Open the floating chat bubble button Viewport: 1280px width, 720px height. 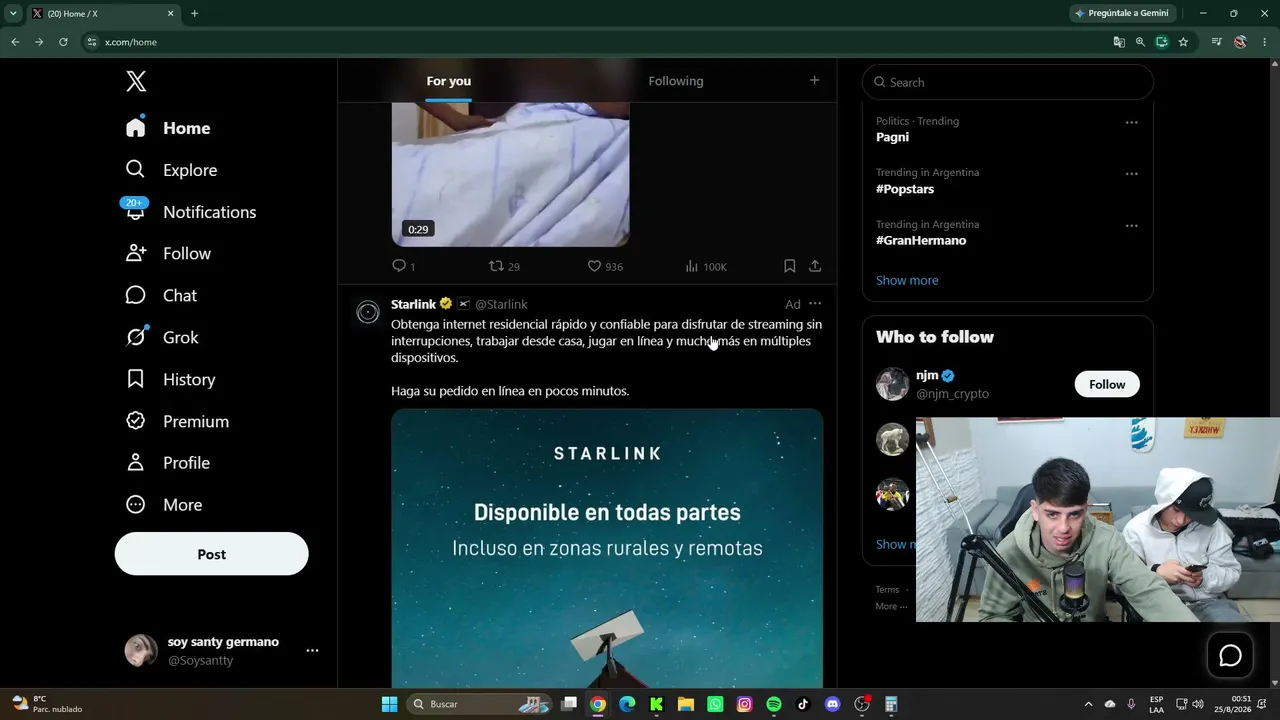tap(1230, 655)
